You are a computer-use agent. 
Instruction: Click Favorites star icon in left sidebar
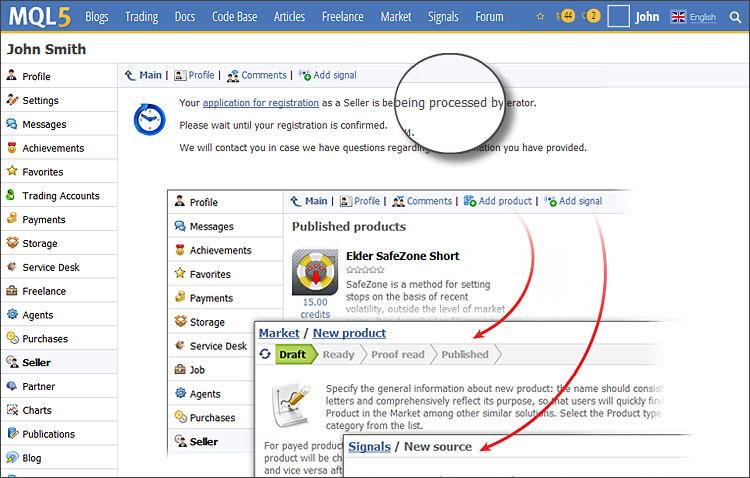12,171
